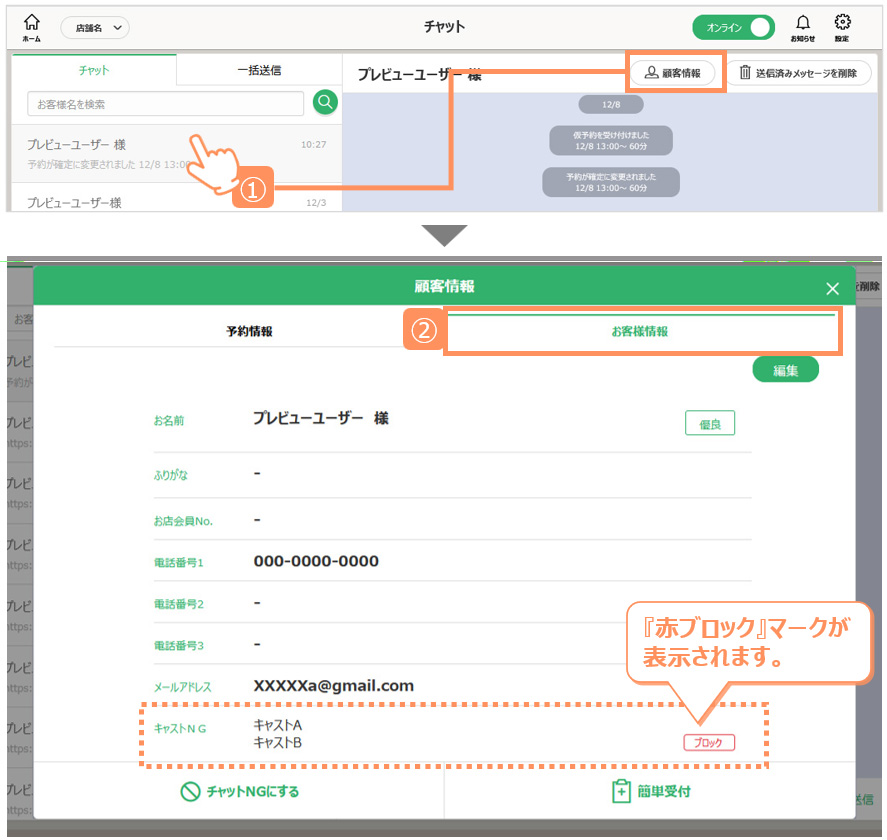Click the Home icon
Image resolution: width=887 pixels, height=840 pixels.
32,23
